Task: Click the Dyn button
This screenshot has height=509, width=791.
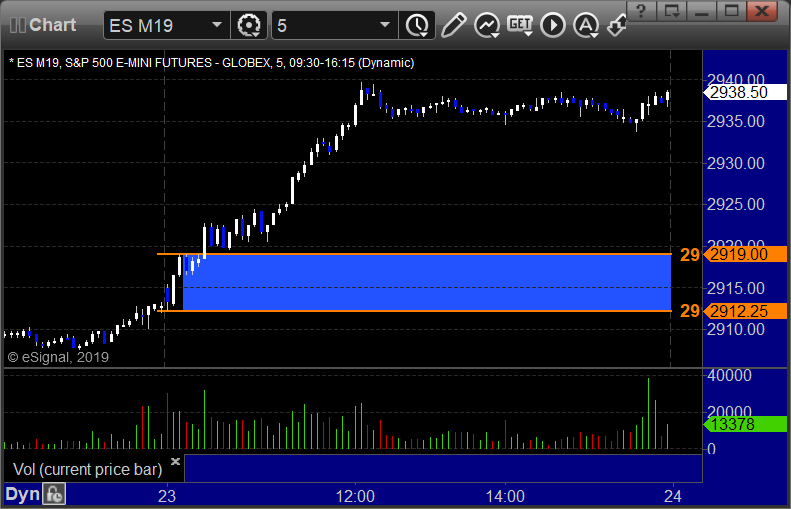Action: click(x=22, y=494)
